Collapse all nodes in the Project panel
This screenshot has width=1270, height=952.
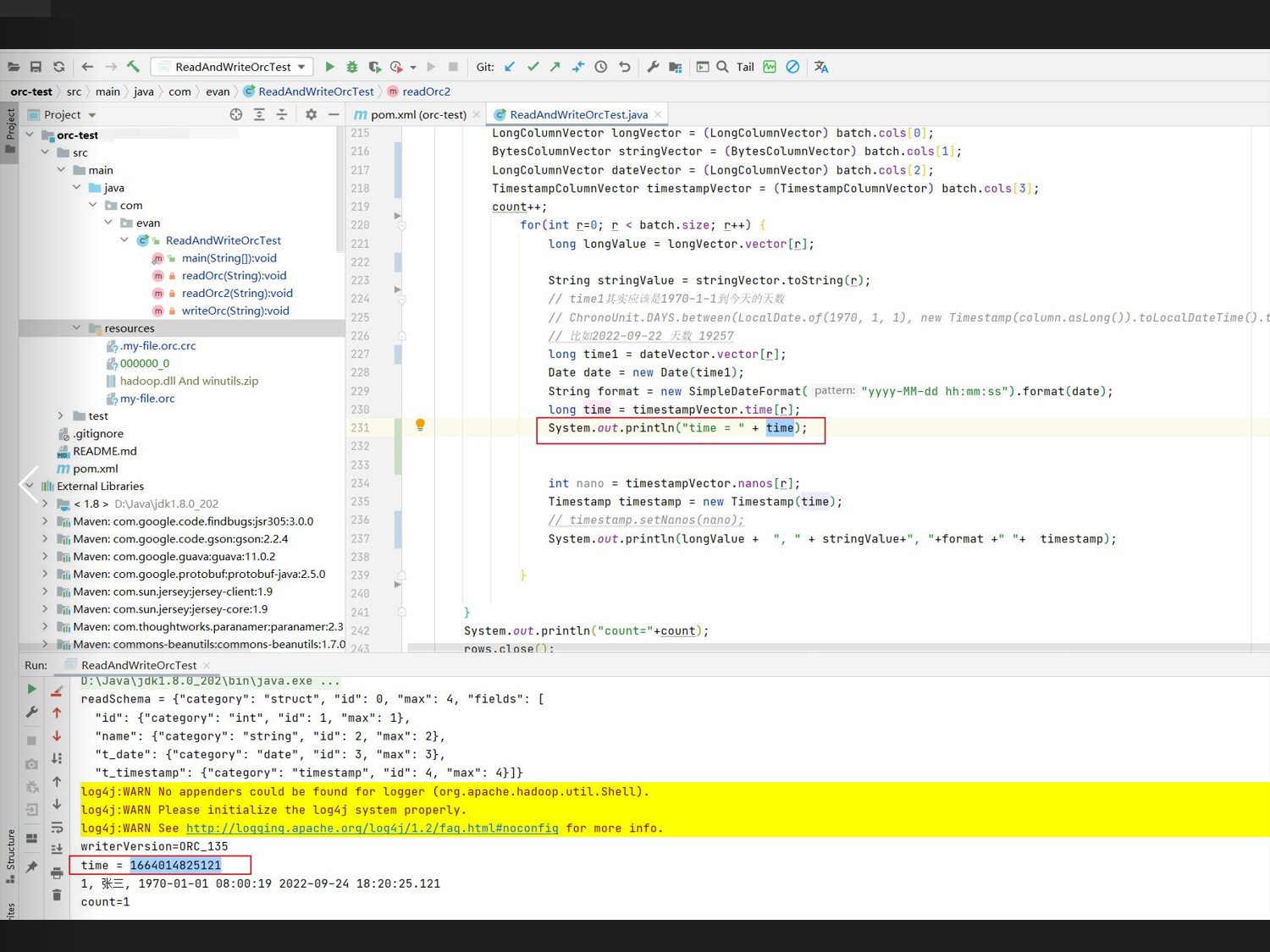[x=282, y=114]
